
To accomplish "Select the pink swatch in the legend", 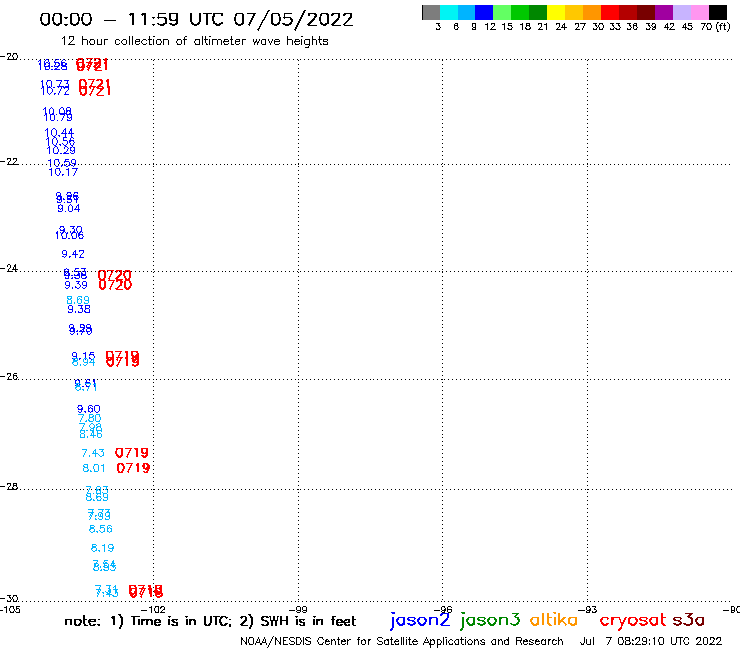I will tap(699, 12).
